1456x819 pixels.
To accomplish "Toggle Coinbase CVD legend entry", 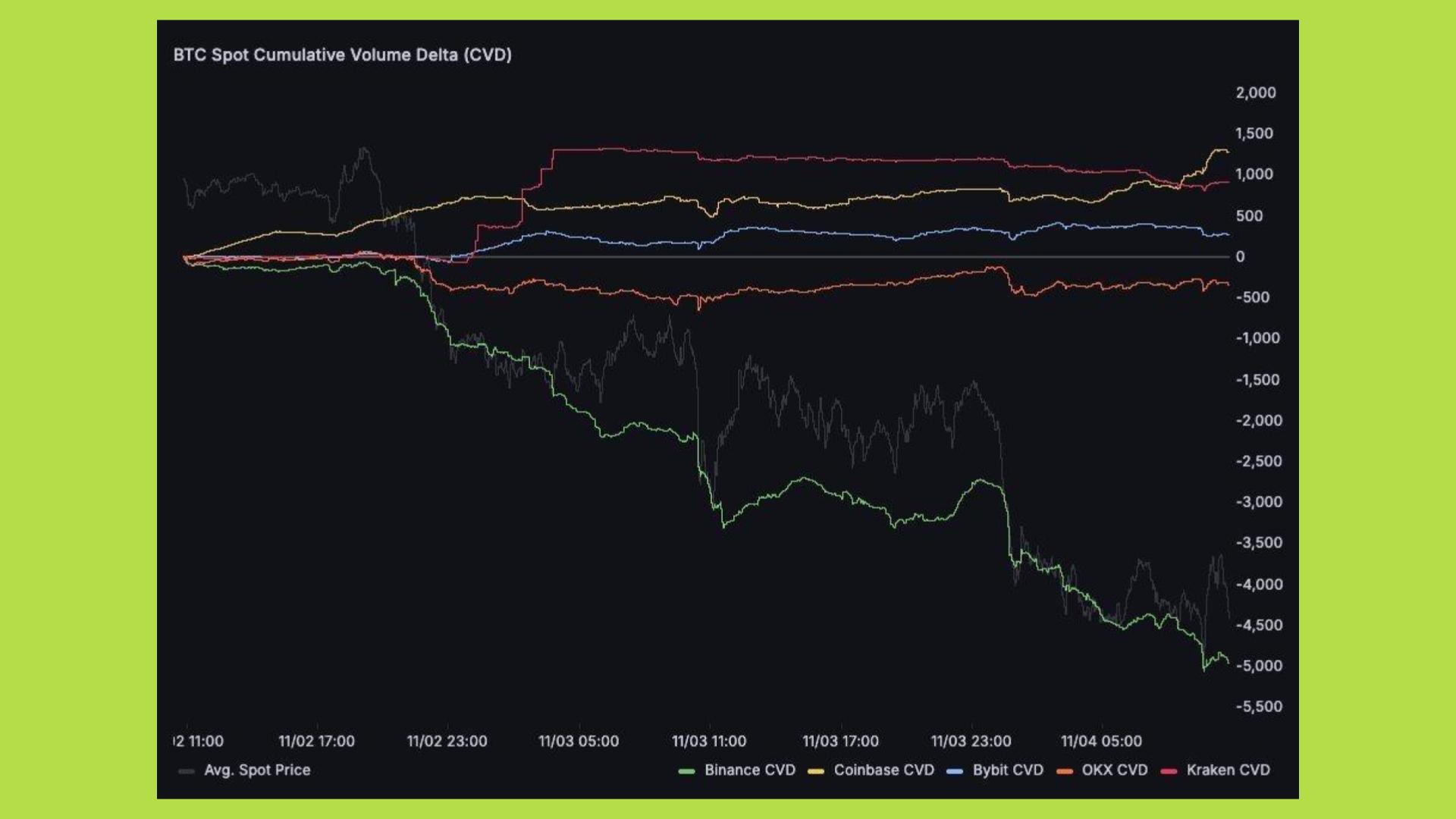I will click(x=883, y=770).
